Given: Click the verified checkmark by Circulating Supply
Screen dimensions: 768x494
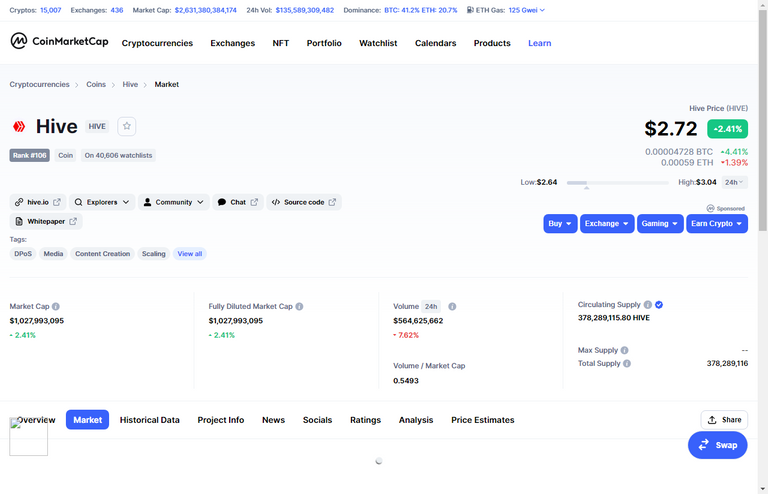Looking at the screenshot, I should pos(659,305).
